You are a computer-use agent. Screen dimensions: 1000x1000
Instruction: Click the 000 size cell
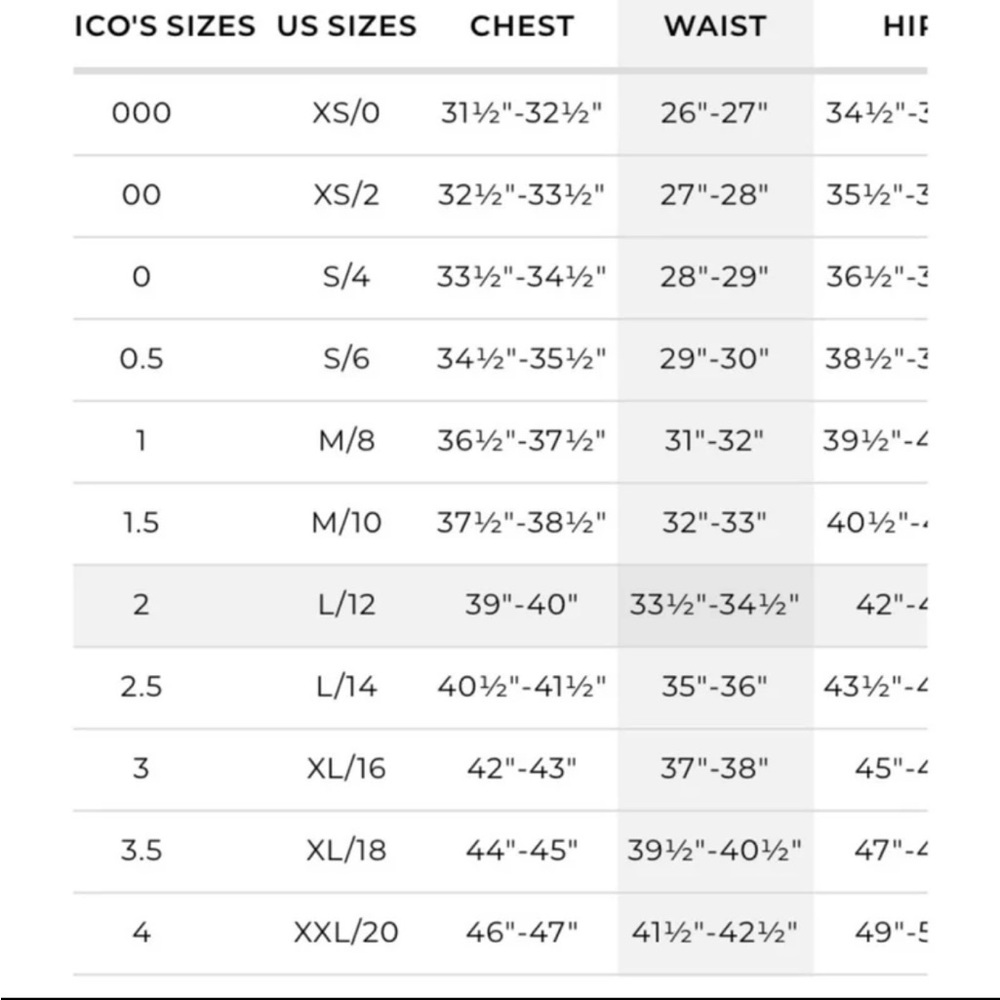pyautogui.click(x=141, y=112)
